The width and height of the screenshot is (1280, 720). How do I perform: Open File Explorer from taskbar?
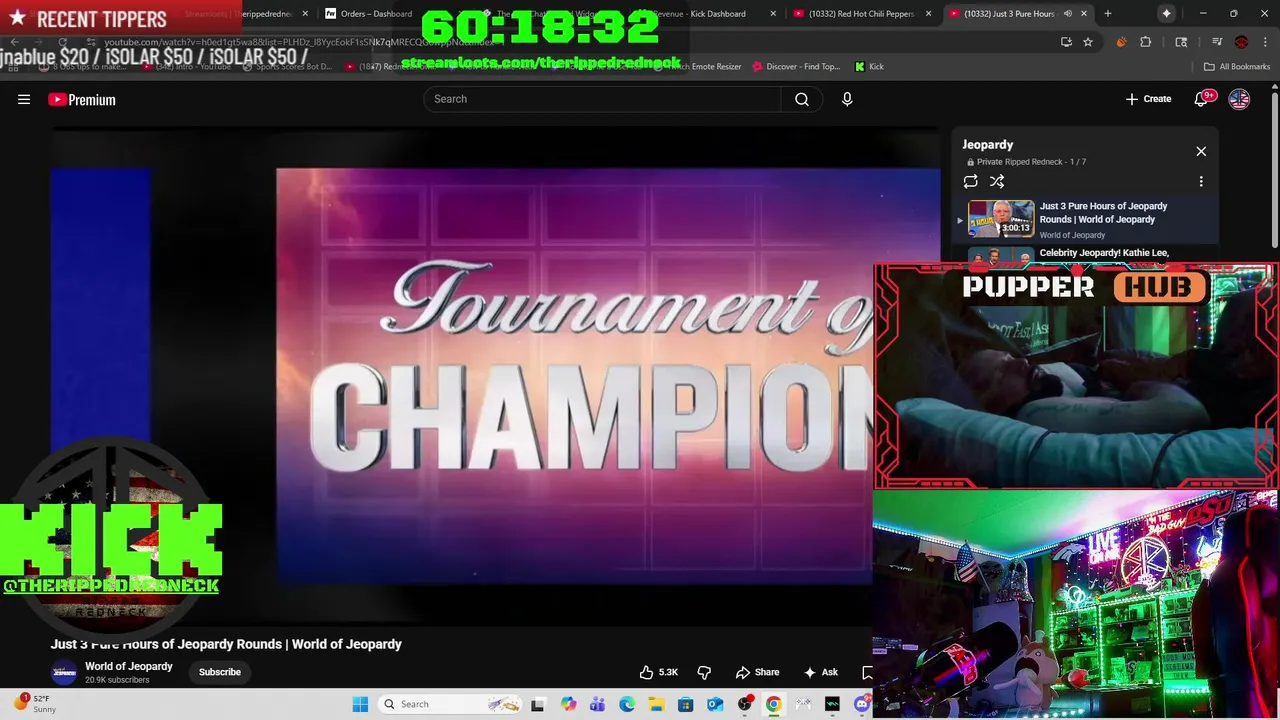pyautogui.click(x=656, y=704)
